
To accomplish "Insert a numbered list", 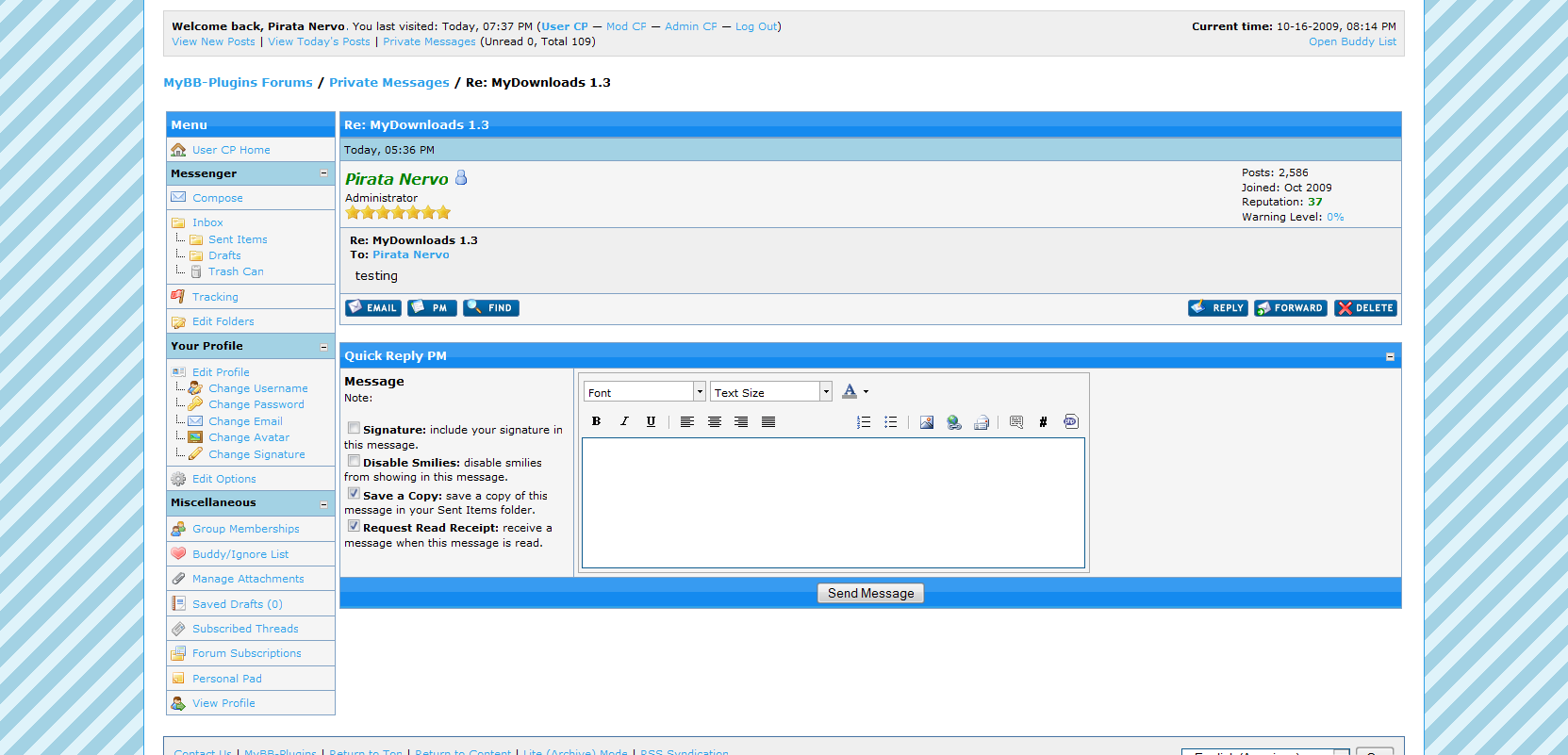I will point(864,421).
